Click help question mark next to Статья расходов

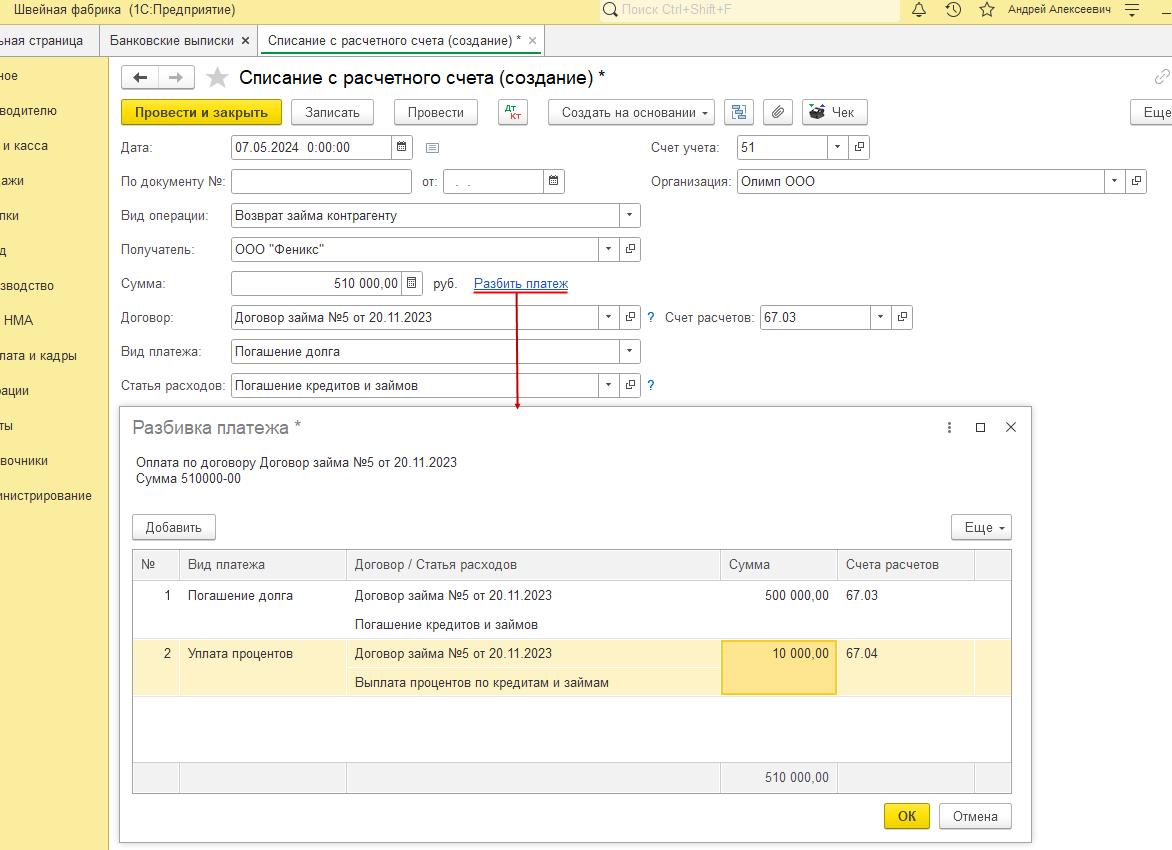click(x=650, y=385)
